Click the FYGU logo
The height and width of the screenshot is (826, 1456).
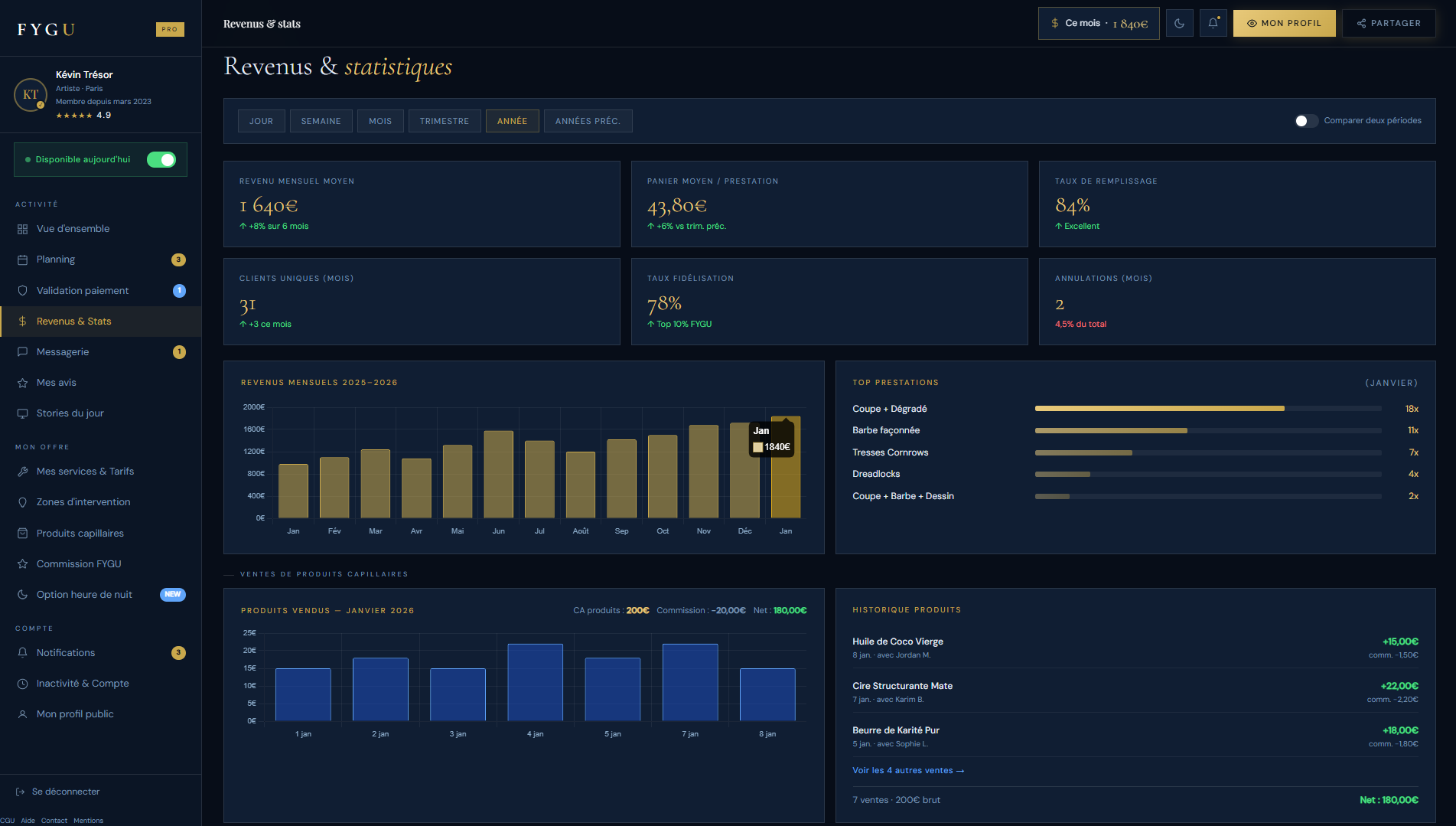pyautogui.click(x=46, y=29)
